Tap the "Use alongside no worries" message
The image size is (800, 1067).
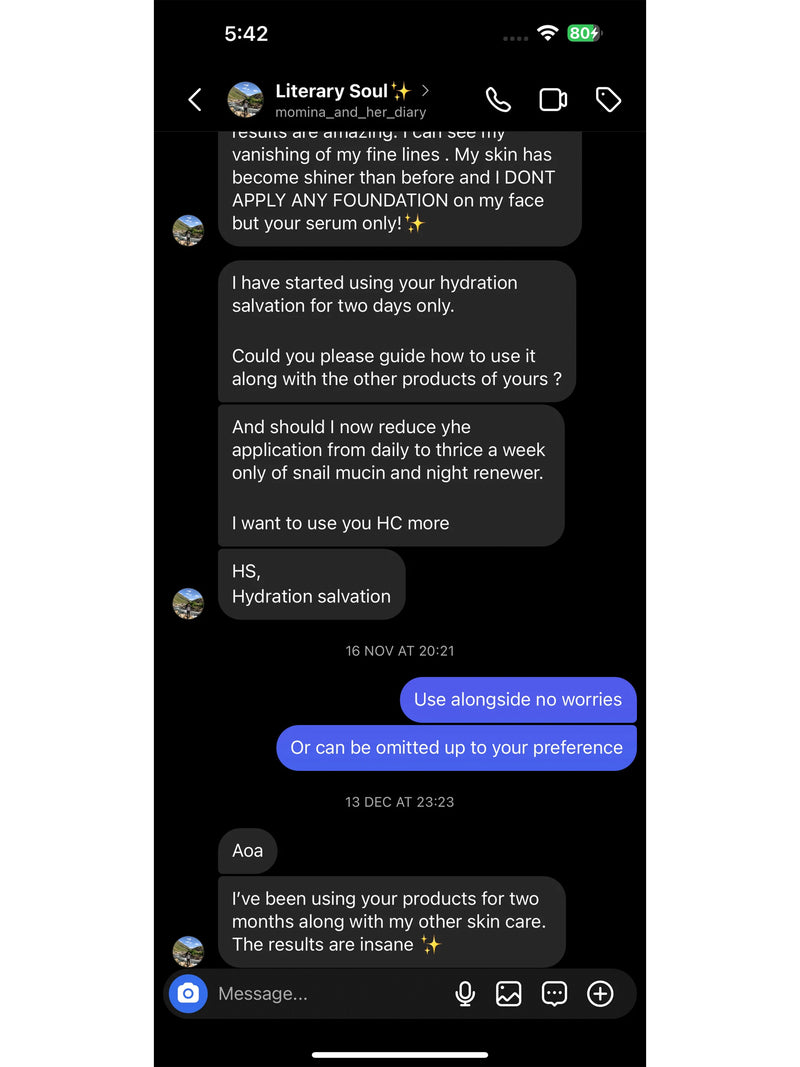click(518, 699)
